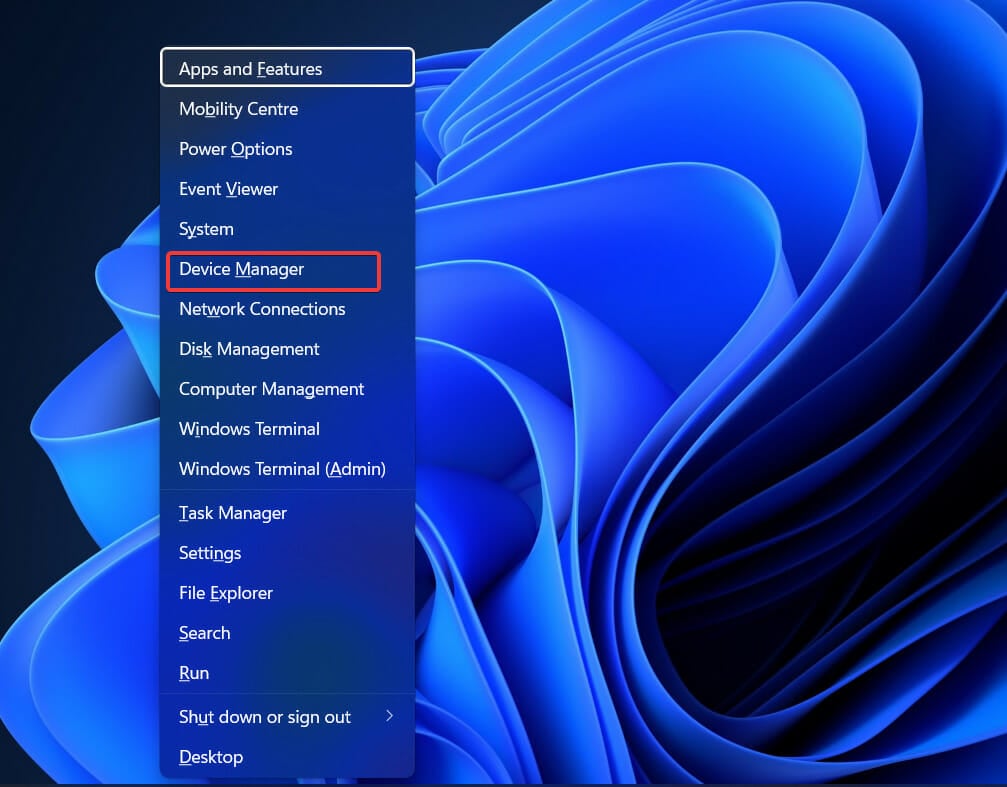
Task: View Network Connections
Action: coord(262,309)
